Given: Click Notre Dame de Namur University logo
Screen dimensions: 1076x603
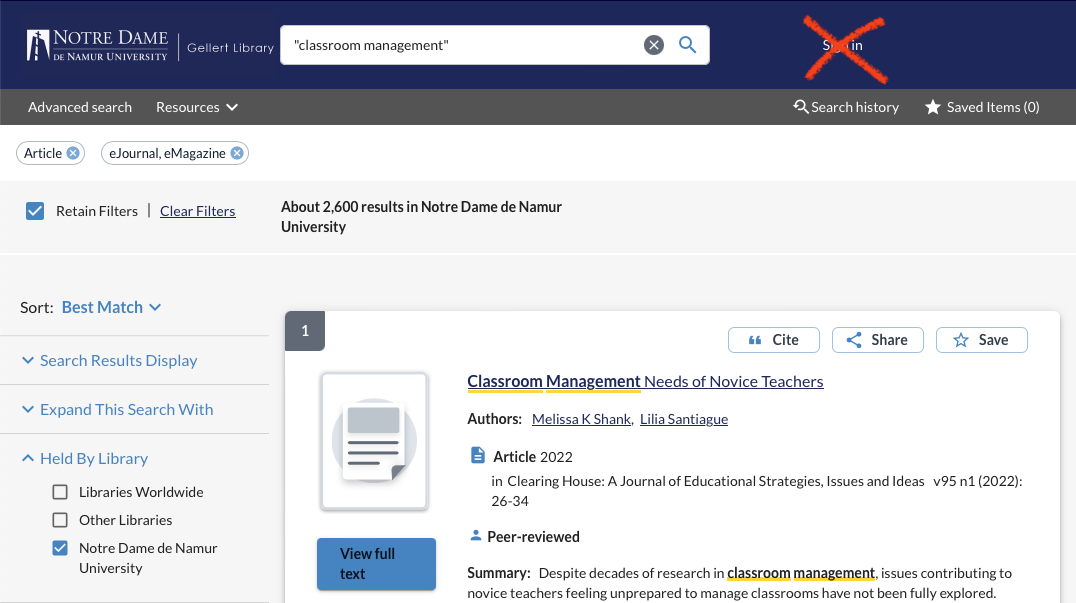Looking at the screenshot, I should coord(98,45).
